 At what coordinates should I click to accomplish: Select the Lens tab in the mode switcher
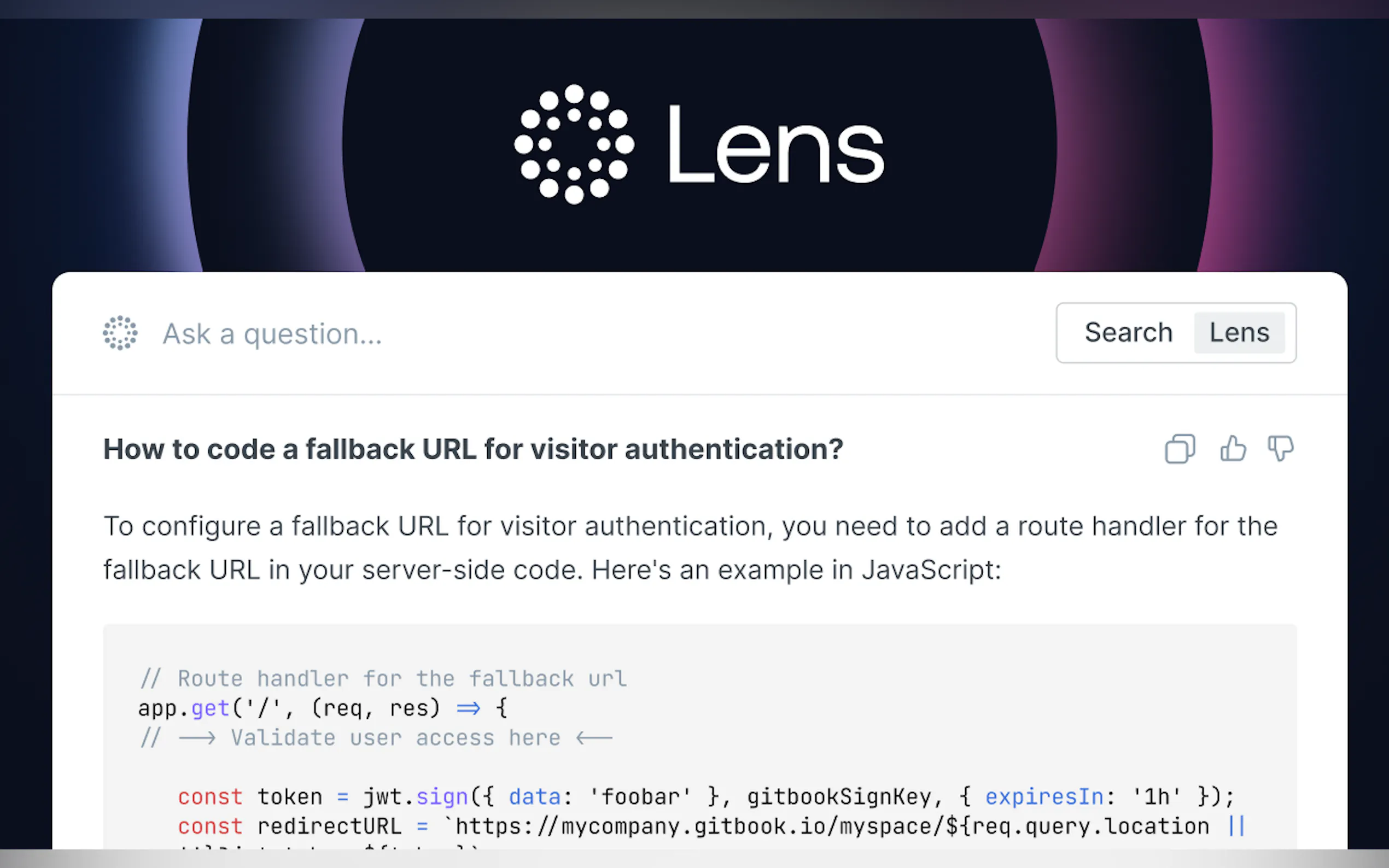coord(1239,333)
